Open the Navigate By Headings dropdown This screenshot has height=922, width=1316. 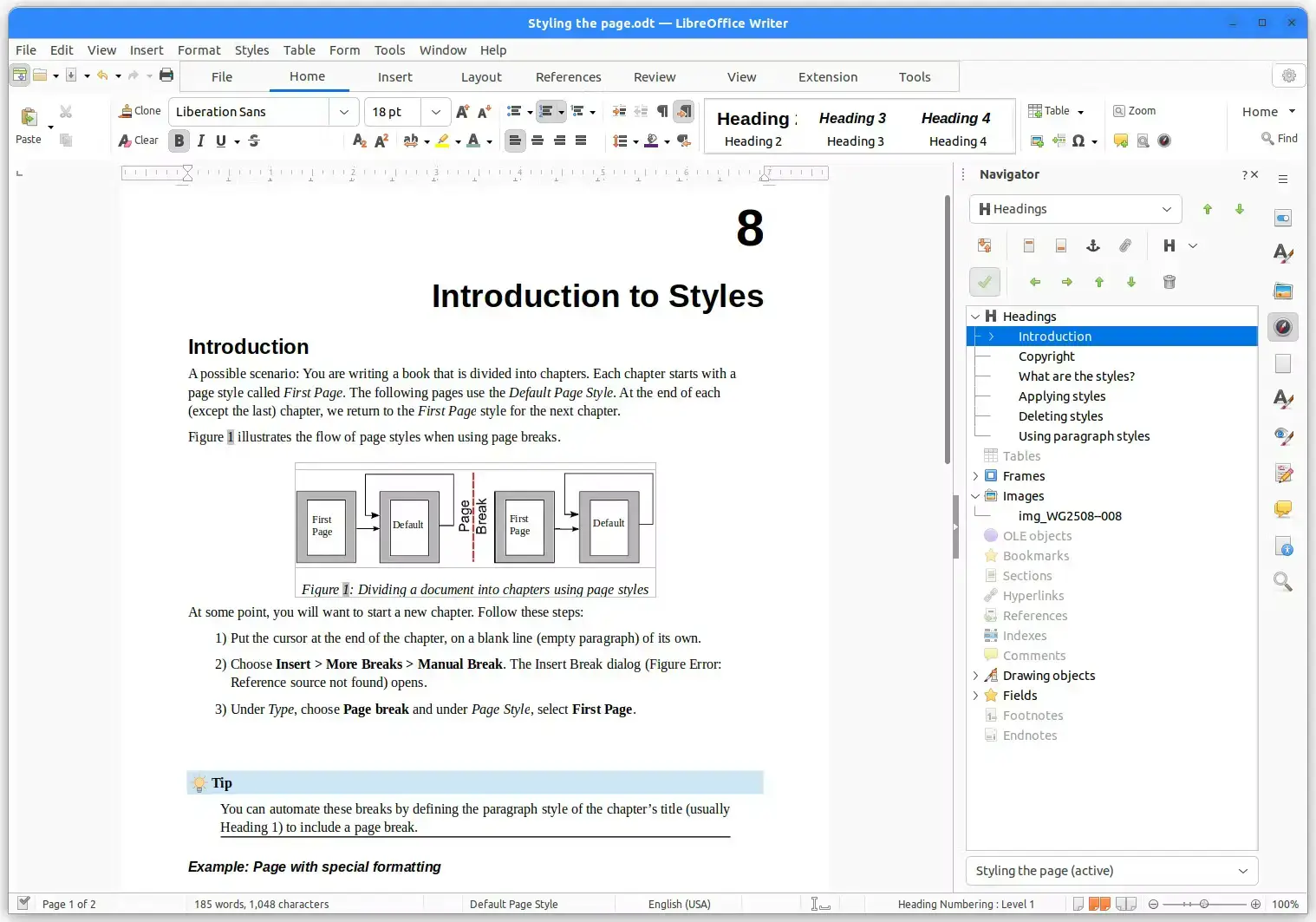[1075, 209]
